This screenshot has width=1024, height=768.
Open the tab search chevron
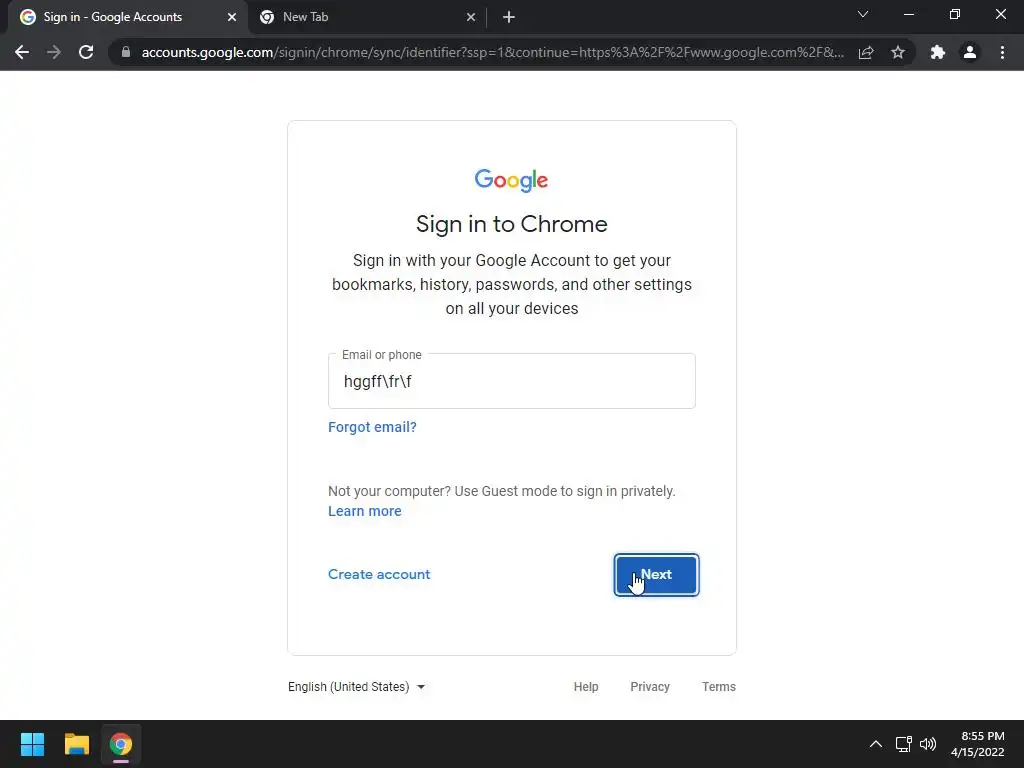(x=863, y=14)
